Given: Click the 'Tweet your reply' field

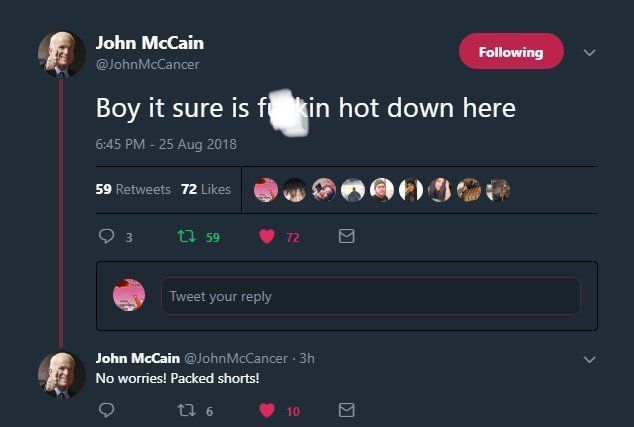Looking at the screenshot, I should [370, 296].
